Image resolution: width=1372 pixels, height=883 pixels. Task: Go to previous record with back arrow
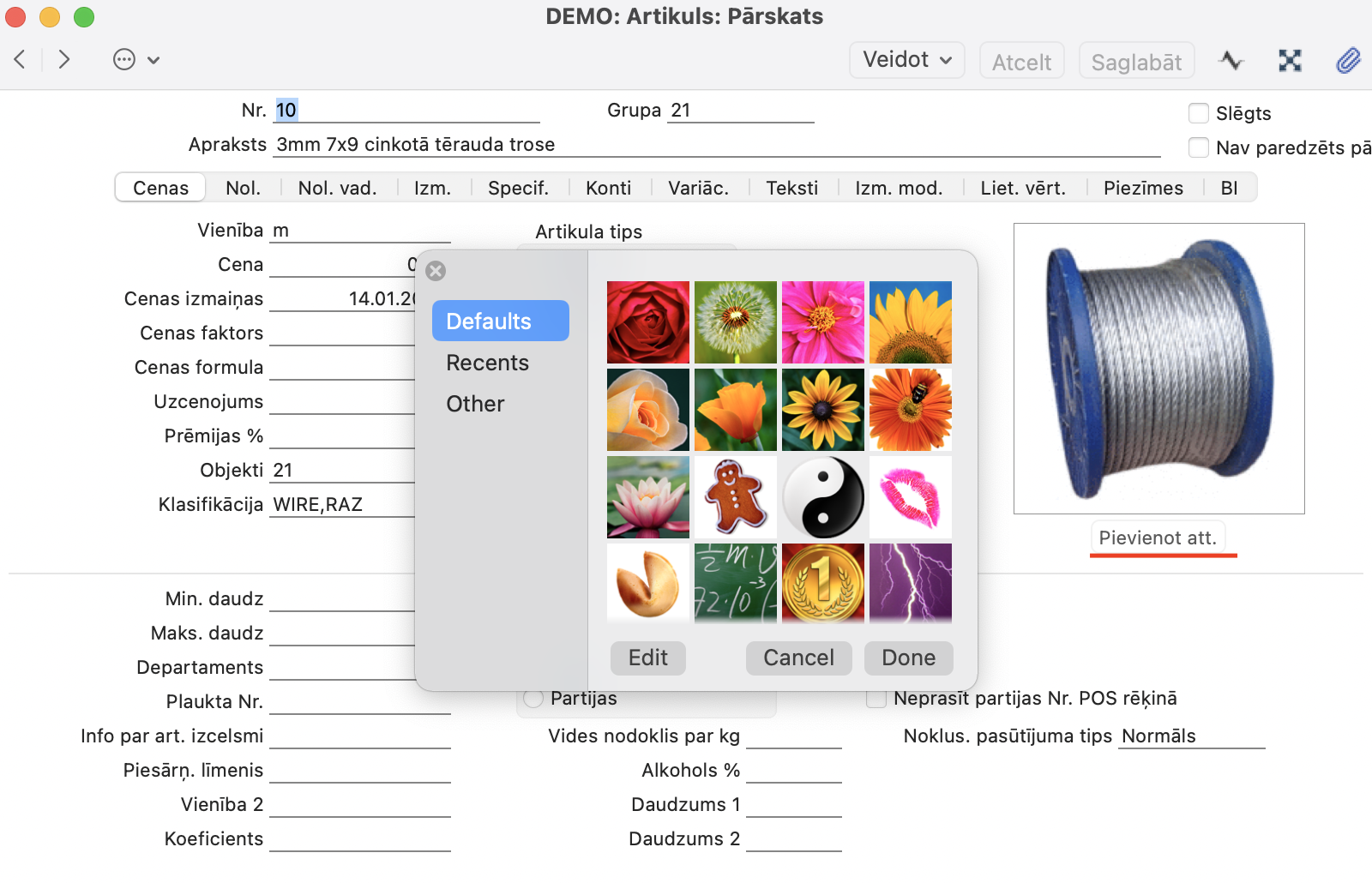pos(21,59)
